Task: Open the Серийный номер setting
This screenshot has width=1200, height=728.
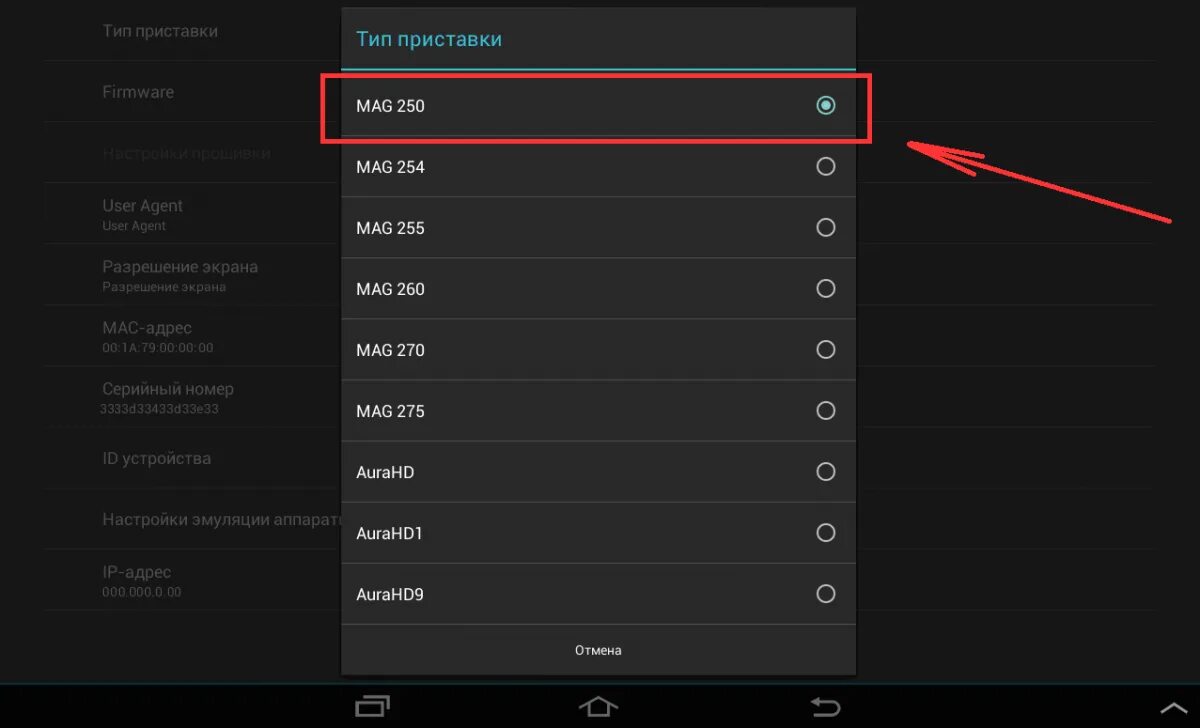Action: click(167, 397)
